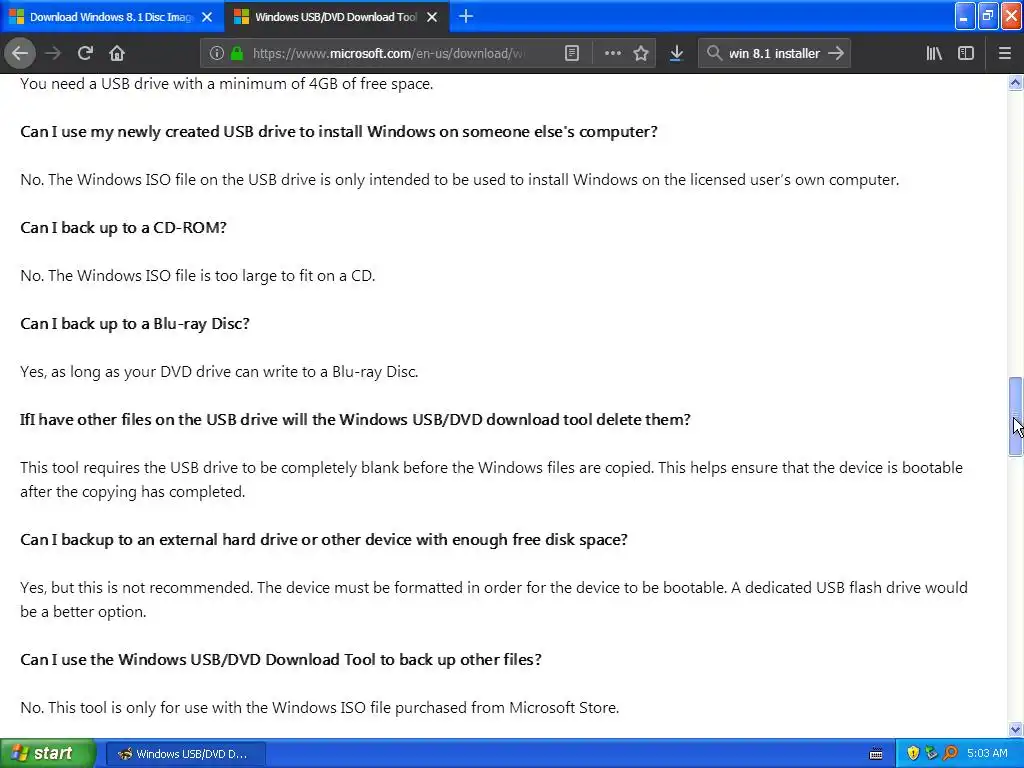This screenshot has width=1024, height=768.
Task: Click the Windows USB/DVD taskbar button
Action: 185,754
